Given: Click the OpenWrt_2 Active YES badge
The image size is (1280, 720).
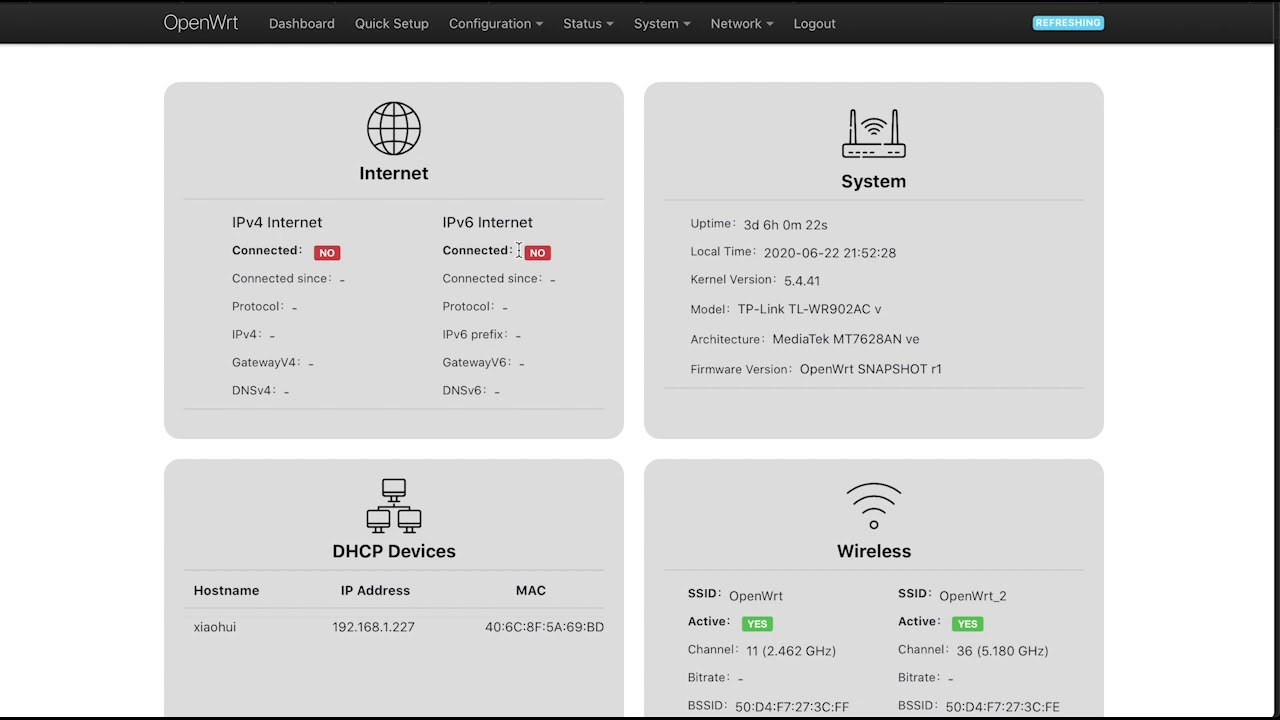Looking at the screenshot, I should pyautogui.click(x=967, y=623).
